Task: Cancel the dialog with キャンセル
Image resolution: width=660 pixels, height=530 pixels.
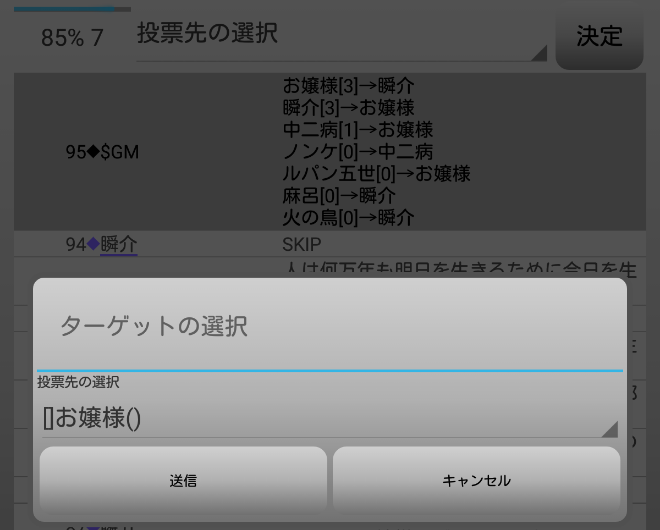Action: [476, 480]
